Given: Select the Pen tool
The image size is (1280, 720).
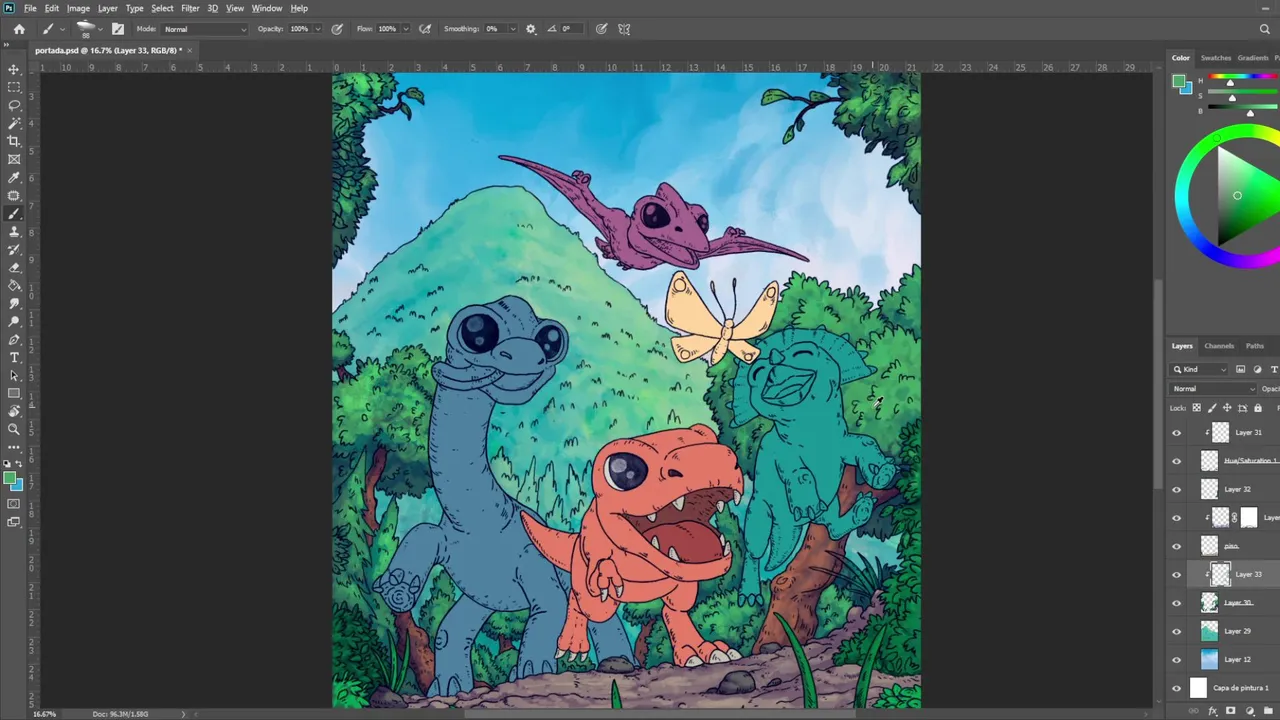Looking at the screenshot, I should [14, 340].
